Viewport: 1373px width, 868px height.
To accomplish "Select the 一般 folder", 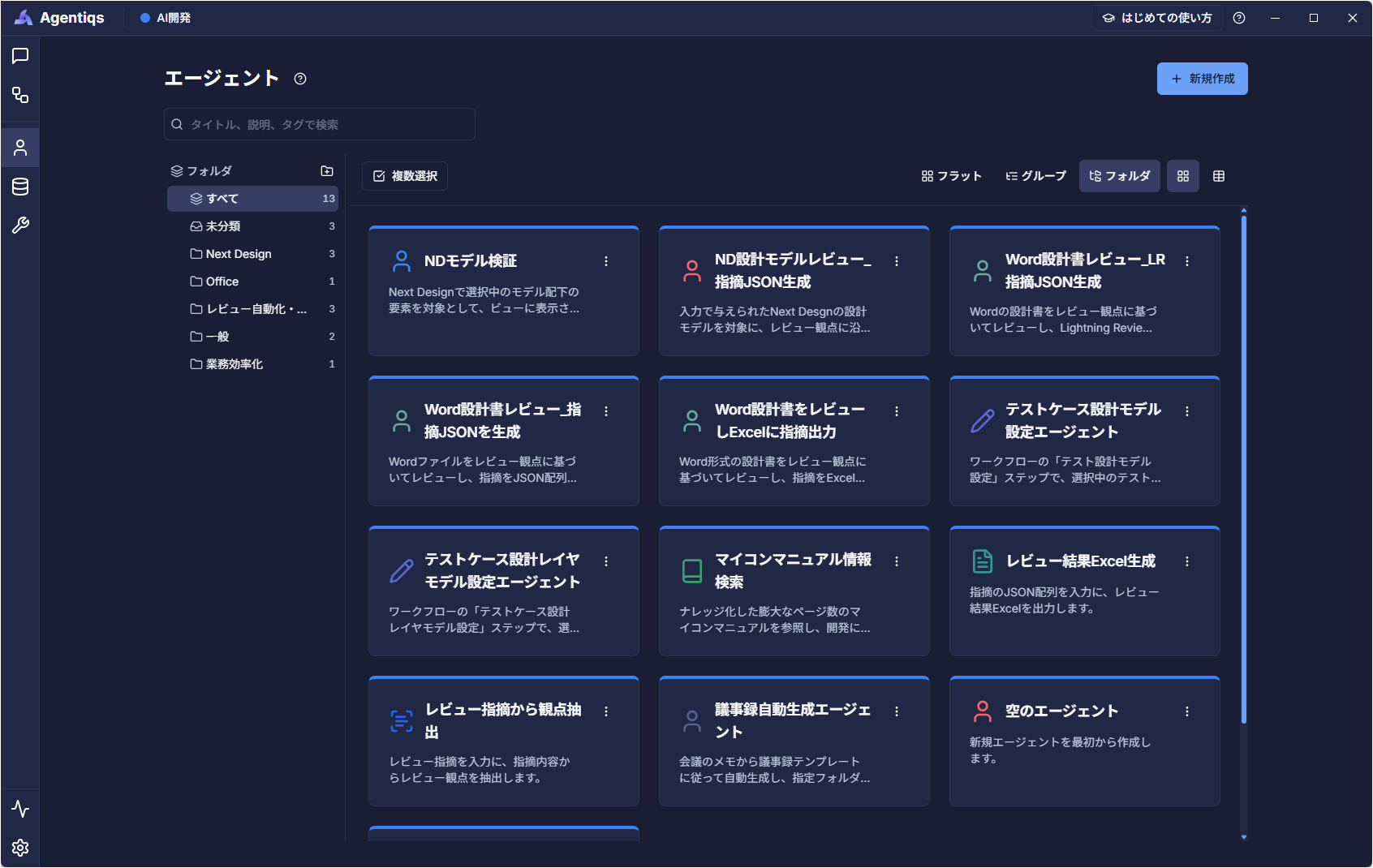I will tap(252, 337).
